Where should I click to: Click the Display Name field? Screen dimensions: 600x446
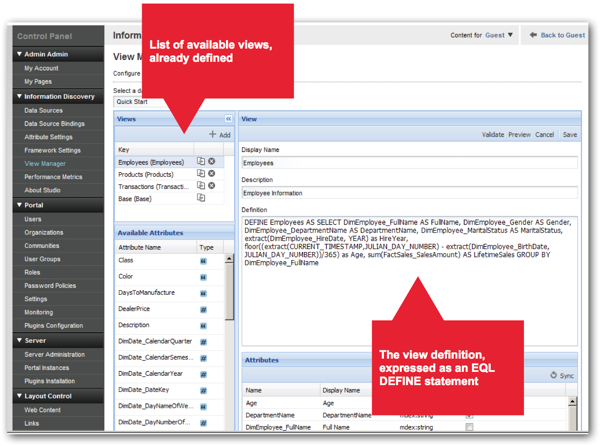click(409, 163)
